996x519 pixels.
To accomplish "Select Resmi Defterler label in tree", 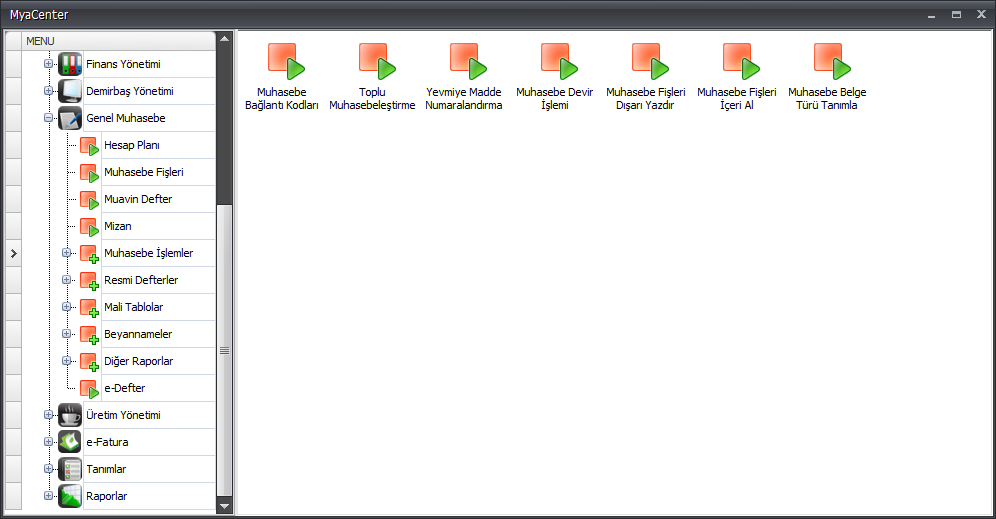I will tap(141, 280).
